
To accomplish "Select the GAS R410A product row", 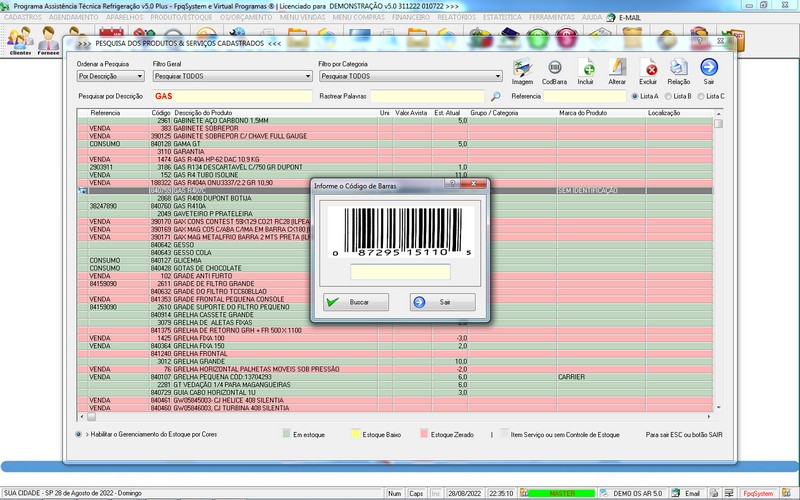I will coord(395,206).
